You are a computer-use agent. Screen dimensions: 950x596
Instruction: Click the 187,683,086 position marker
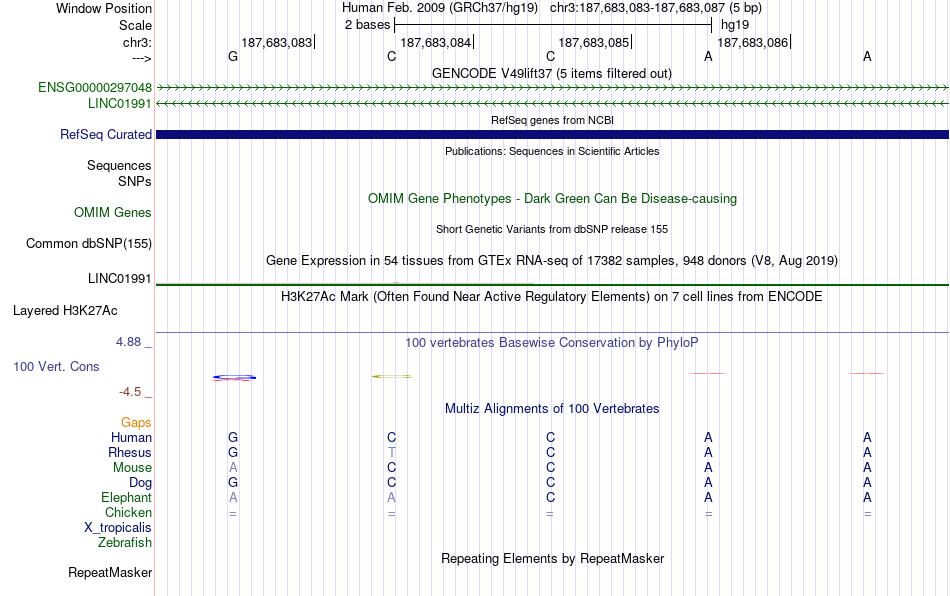(x=752, y=42)
